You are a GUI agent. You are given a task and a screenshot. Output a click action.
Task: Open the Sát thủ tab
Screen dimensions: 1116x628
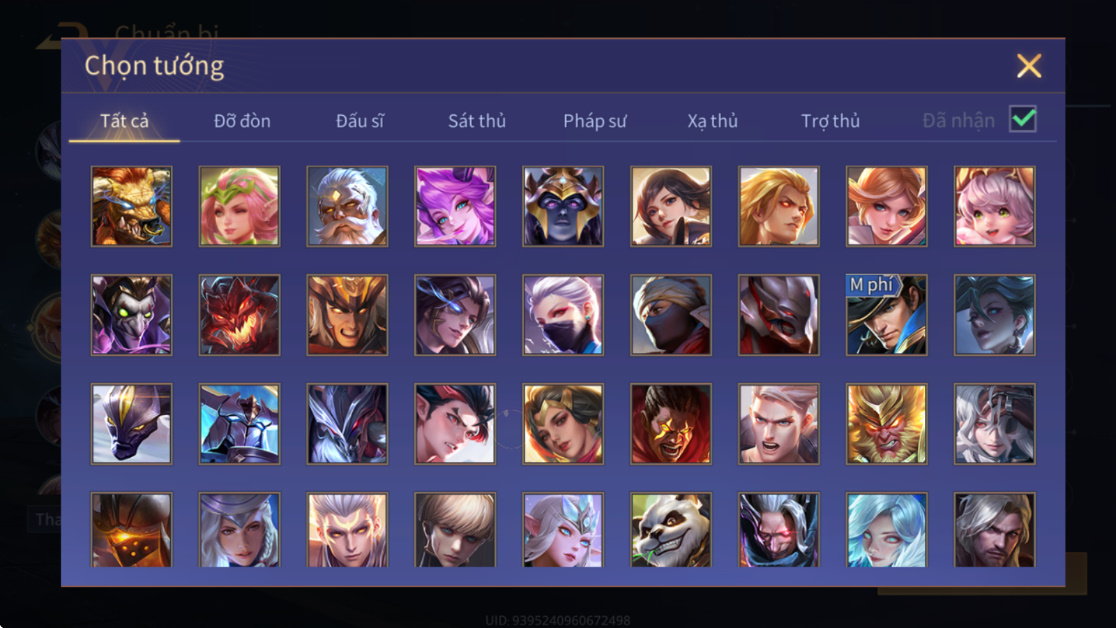[x=477, y=121]
